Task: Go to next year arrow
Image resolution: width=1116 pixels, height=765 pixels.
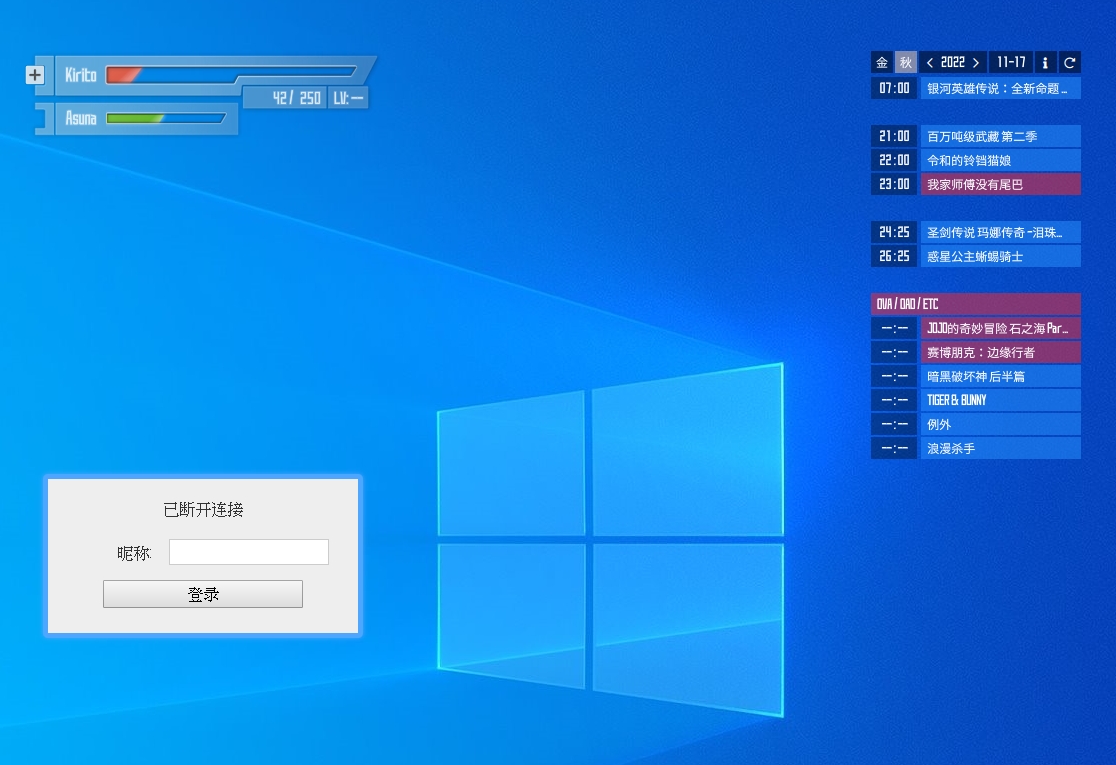Action: coord(976,63)
